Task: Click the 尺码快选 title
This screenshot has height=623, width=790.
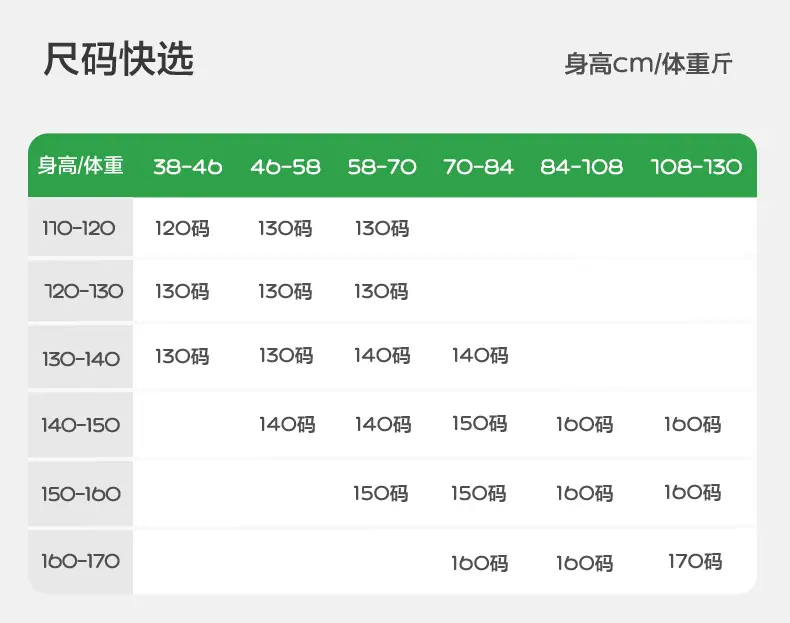Action: point(119,59)
